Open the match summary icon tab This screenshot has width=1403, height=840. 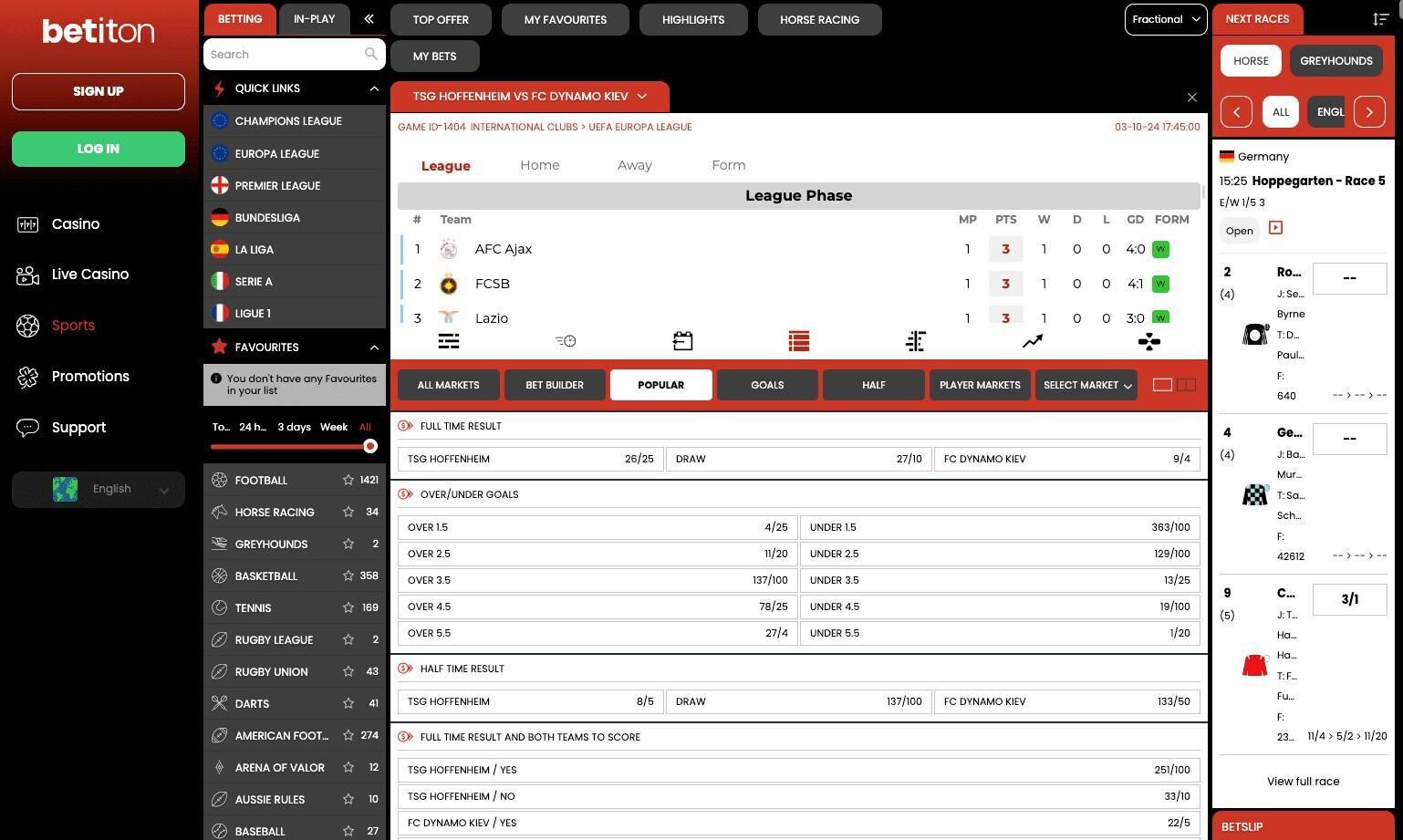click(449, 341)
